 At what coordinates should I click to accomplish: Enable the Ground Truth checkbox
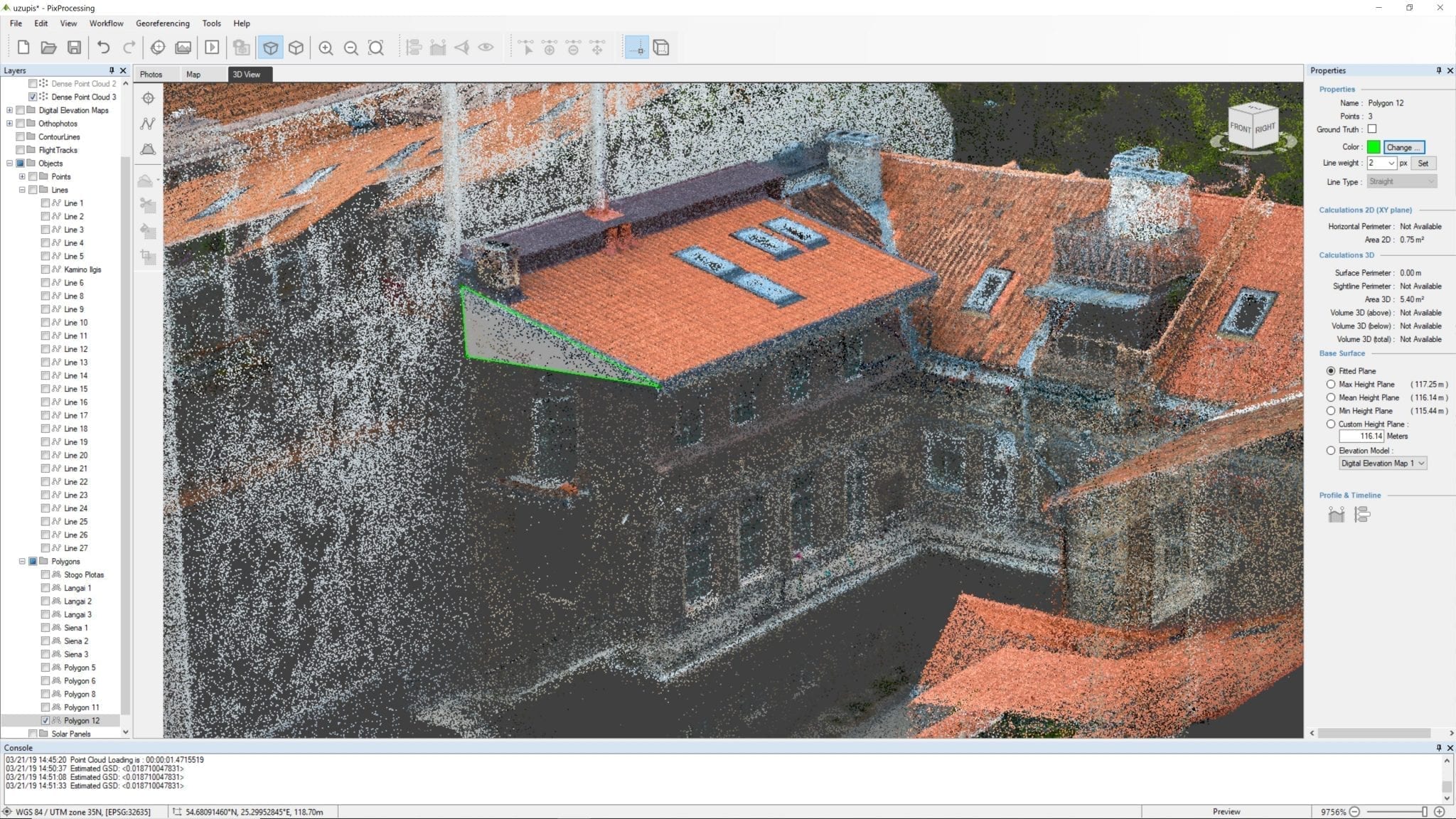1372,129
